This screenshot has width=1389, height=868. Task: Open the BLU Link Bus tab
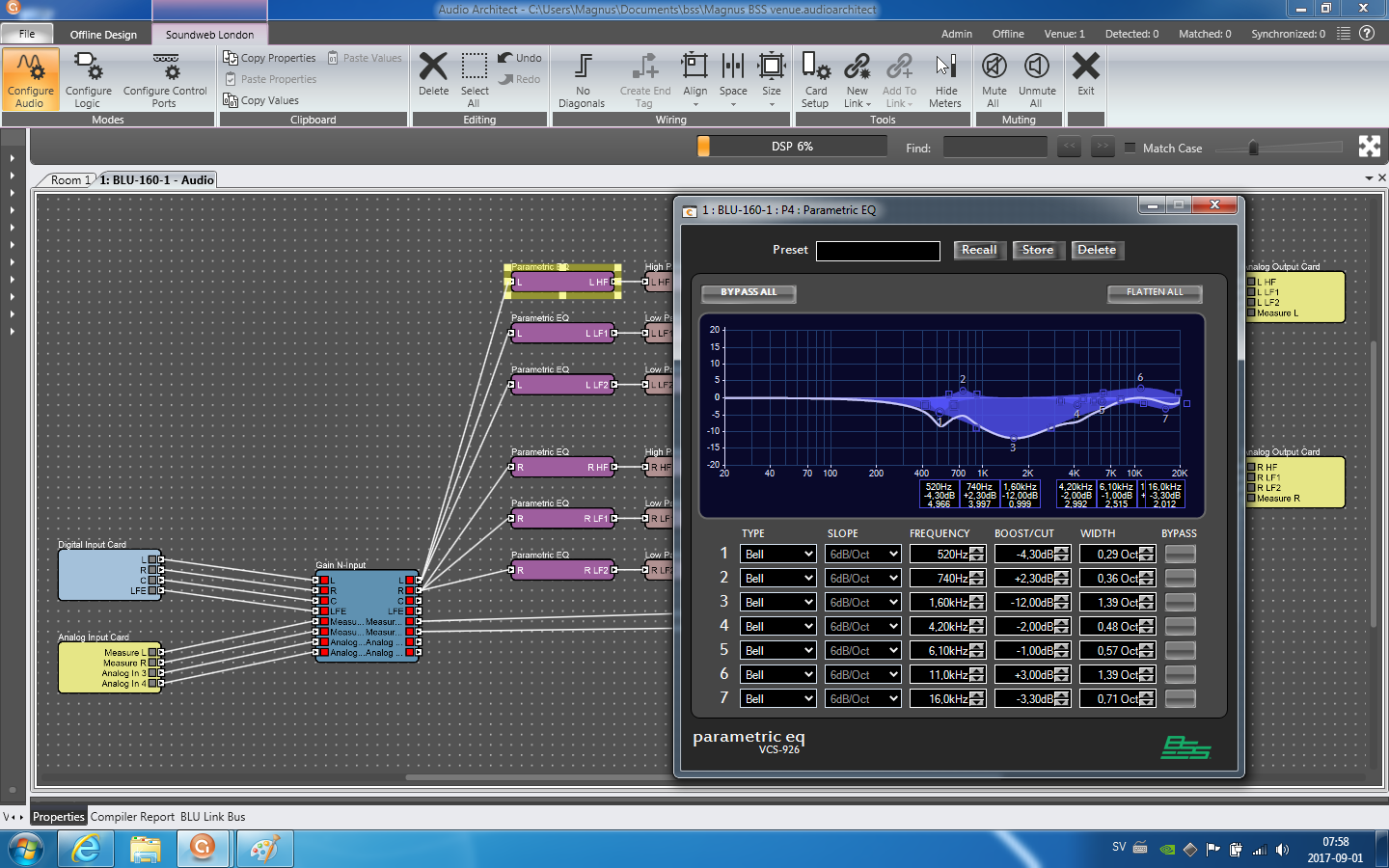pyautogui.click(x=213, y=817)
